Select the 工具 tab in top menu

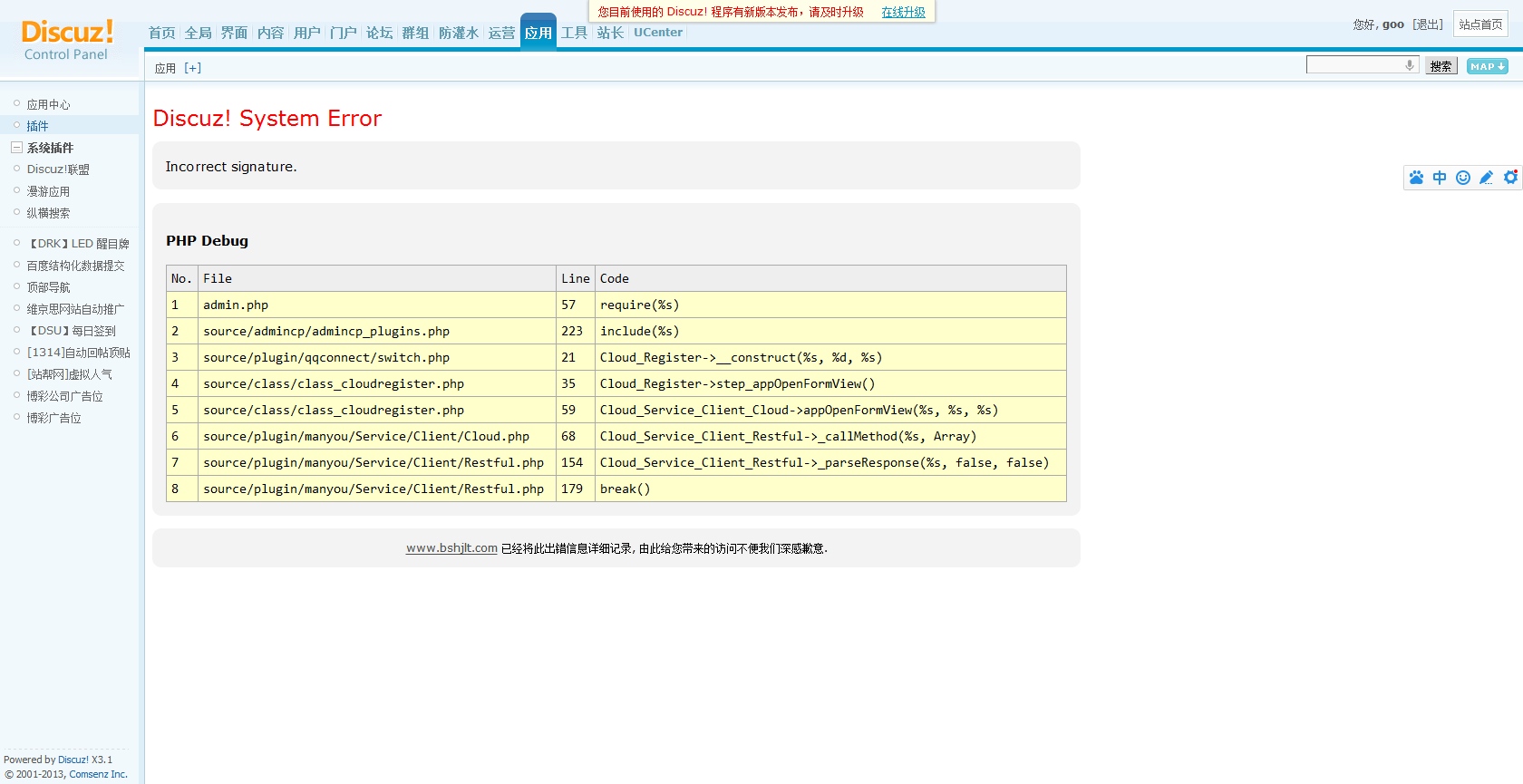[x=574, y=33]
